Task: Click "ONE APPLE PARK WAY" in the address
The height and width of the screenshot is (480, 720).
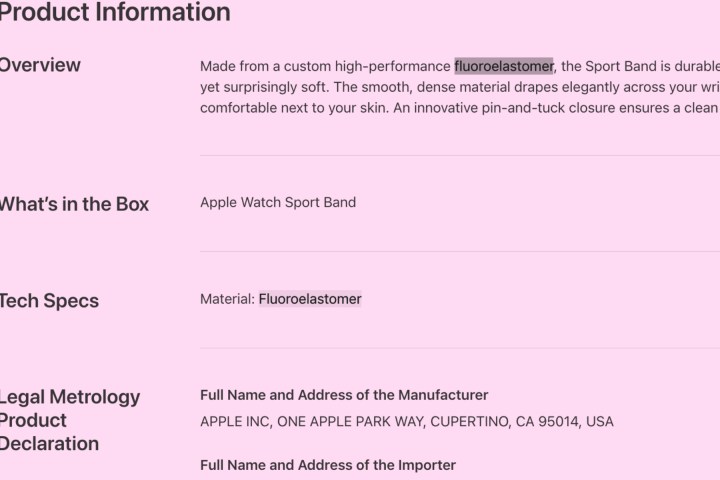Action: (x=342, y=422)
